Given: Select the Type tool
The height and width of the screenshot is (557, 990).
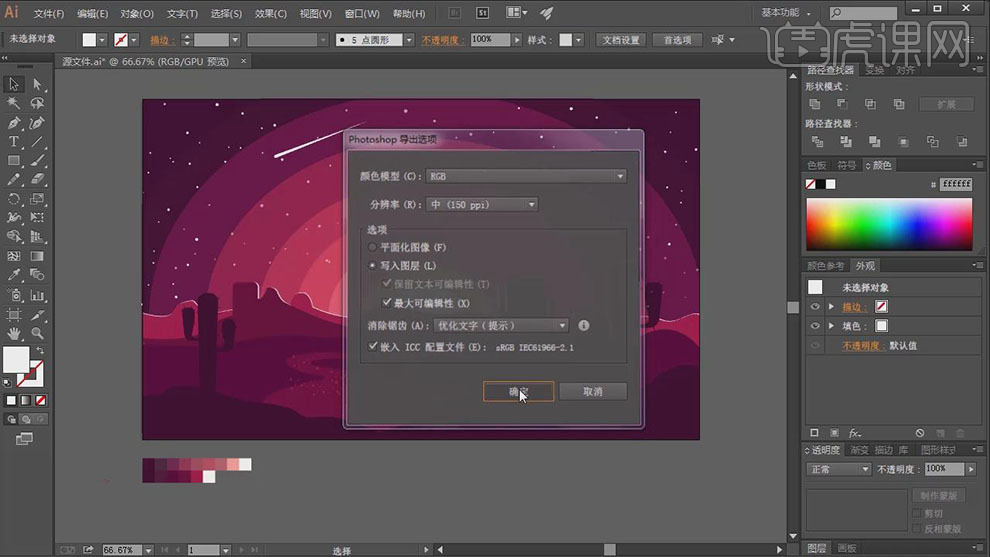Looking at the screenshot, I should pyautogui.click(x=13, y=142).
